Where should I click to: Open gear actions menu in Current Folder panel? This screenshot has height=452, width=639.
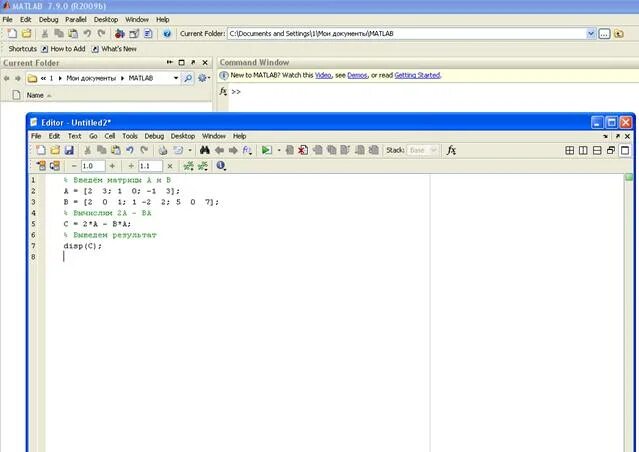[203, 78]
